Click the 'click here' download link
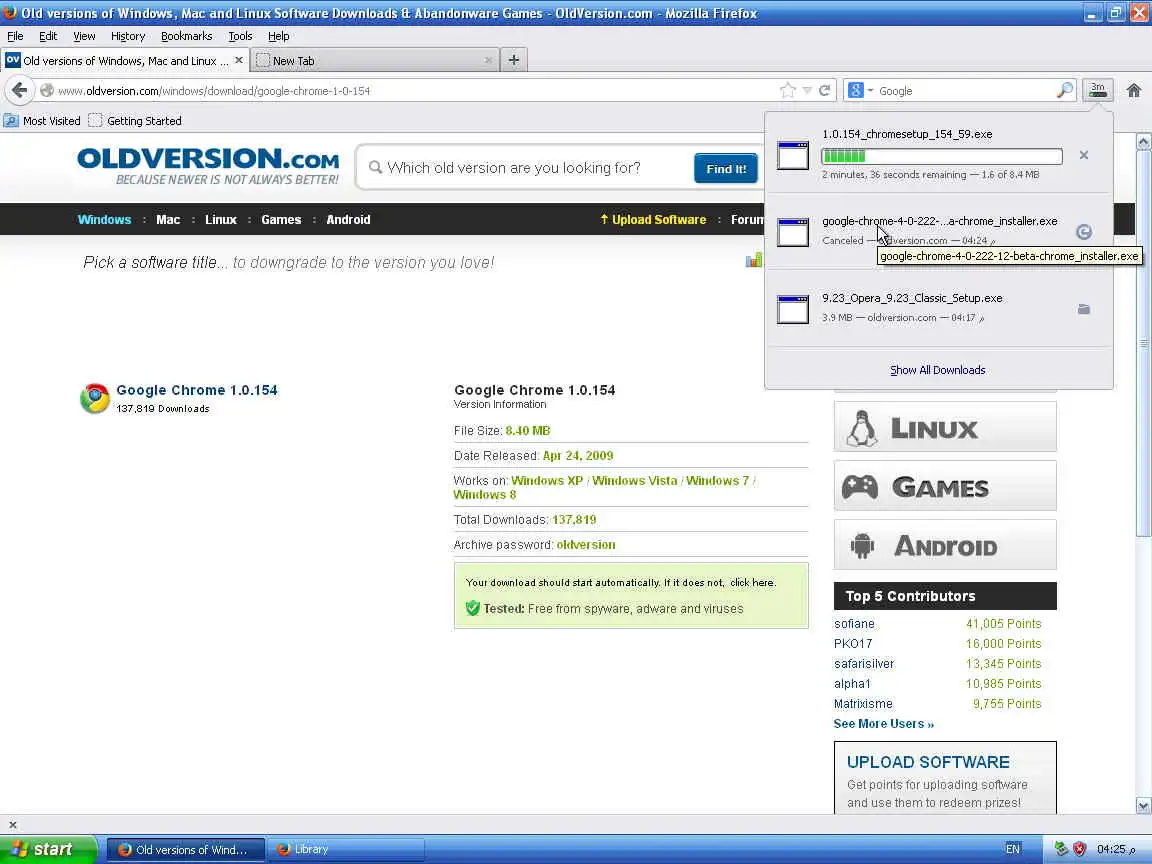The image size is (1152, 864). tap(751, 583)
